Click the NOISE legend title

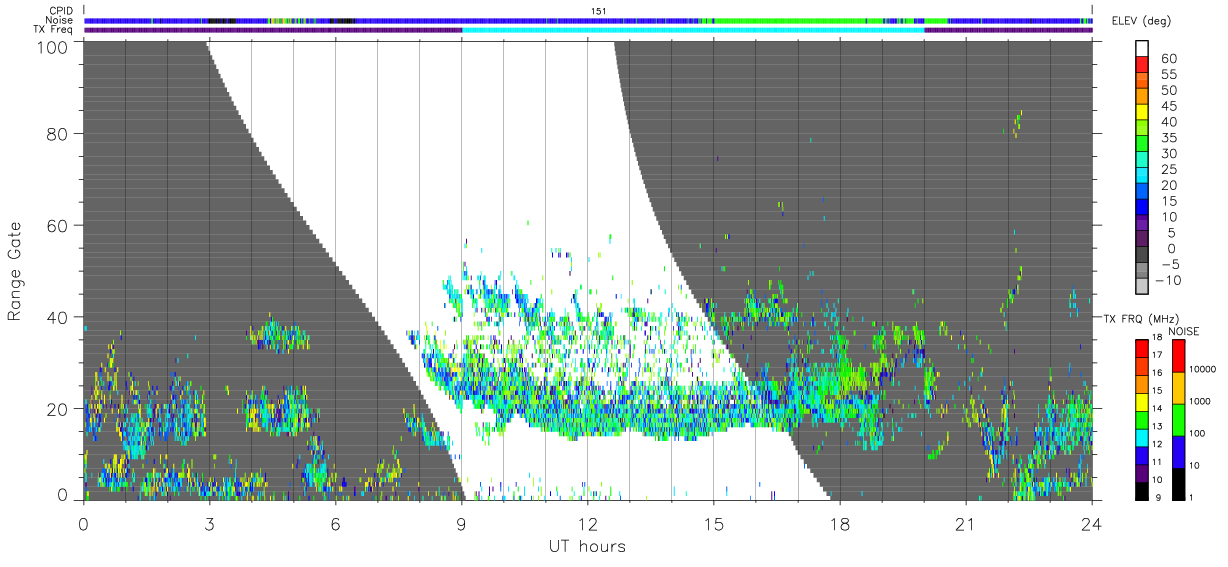[1184, 331]
